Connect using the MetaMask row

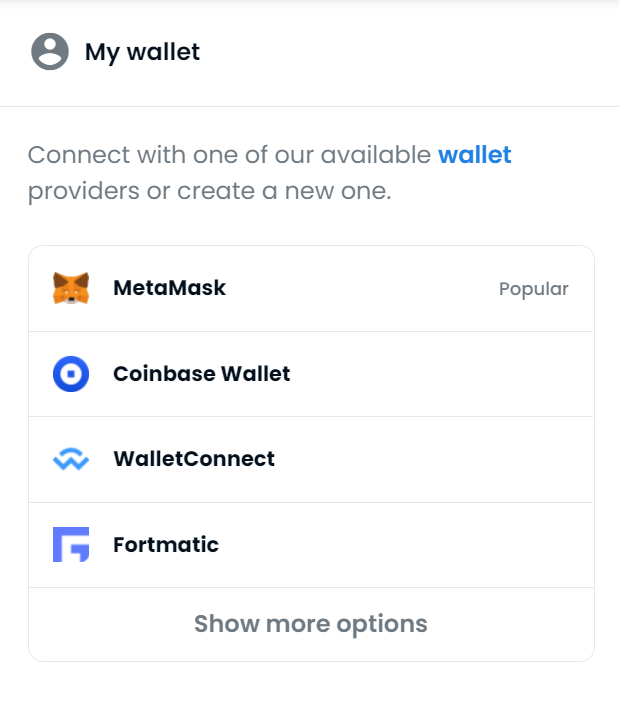coord(311,289)
